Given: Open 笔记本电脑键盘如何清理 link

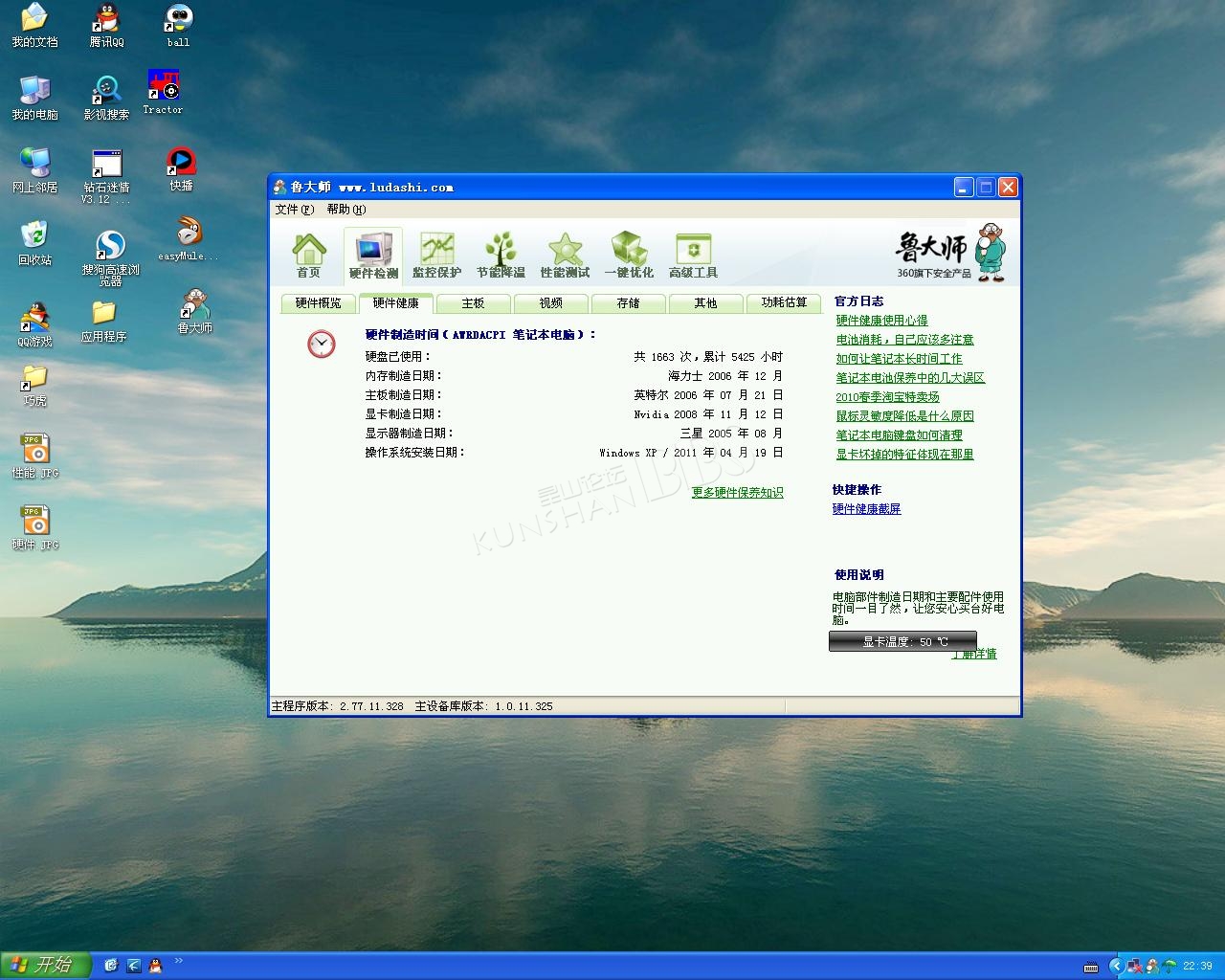Looking at the screenshot, I should pyautogui.click(x=899, y=435).
